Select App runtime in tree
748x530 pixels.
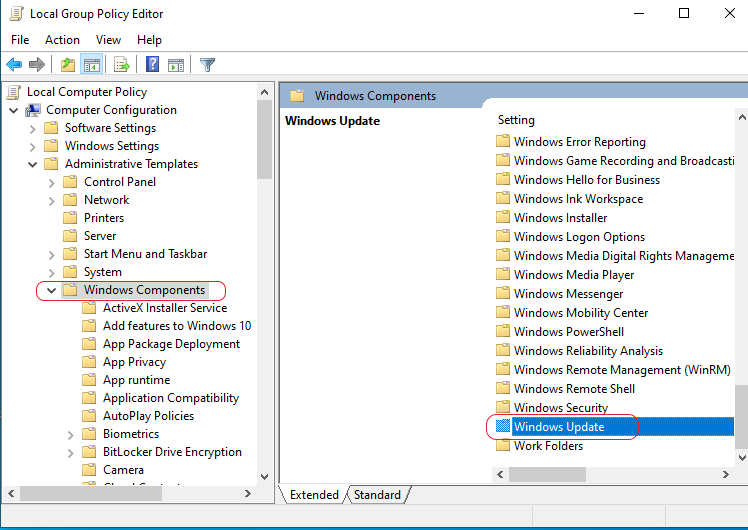[136, 380]
